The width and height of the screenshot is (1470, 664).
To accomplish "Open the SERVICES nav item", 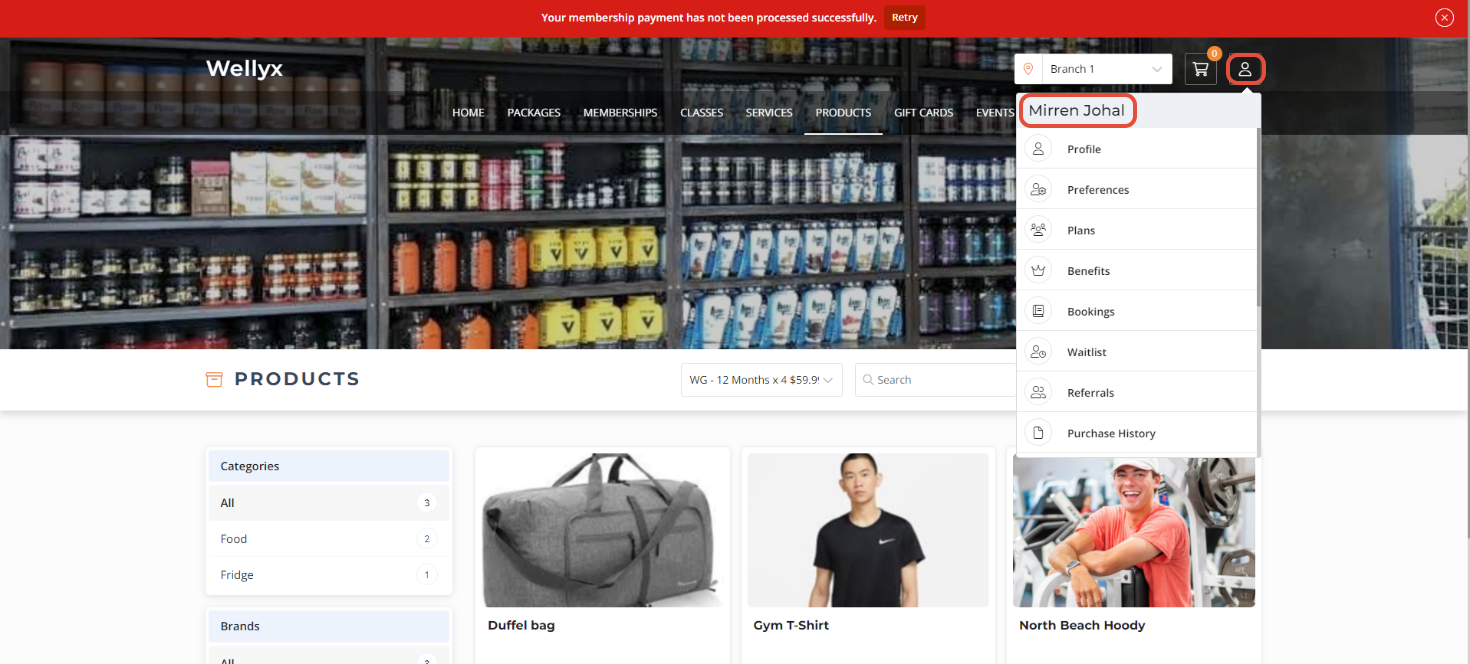I will click(x=769, y=113).
